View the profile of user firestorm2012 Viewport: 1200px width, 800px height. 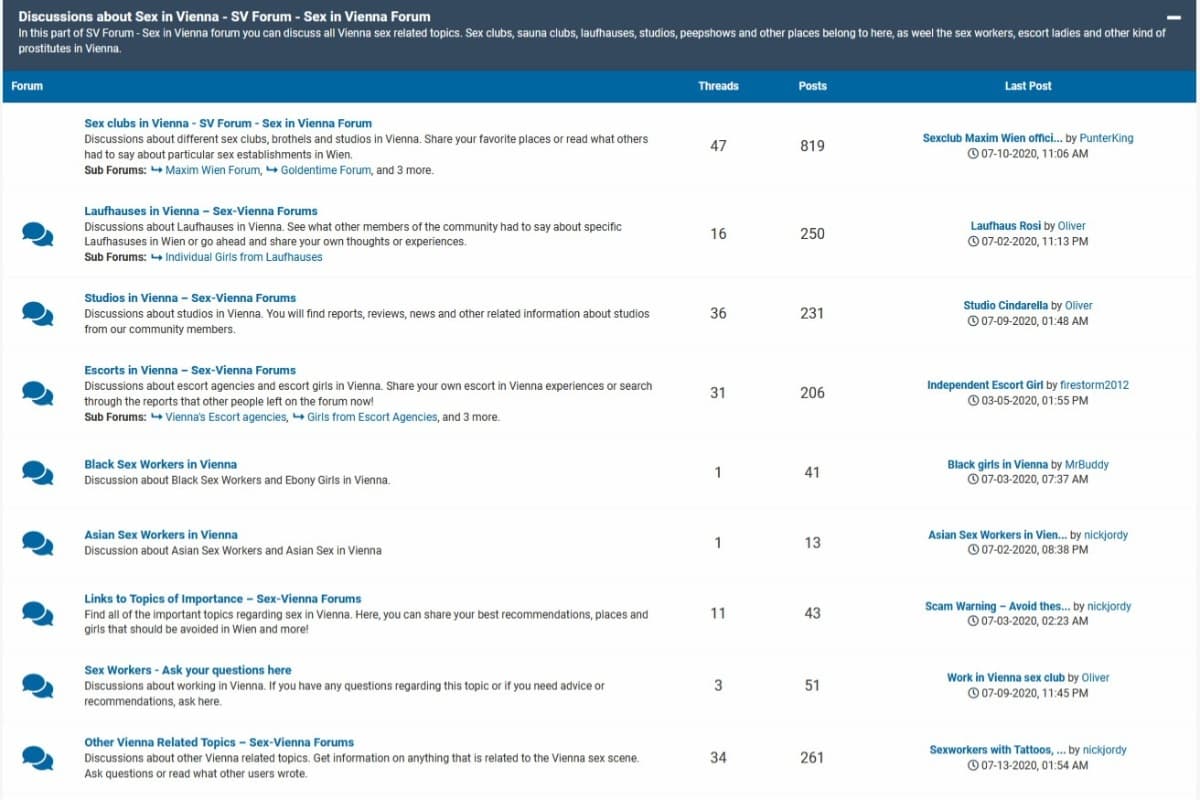point(1093,385)
